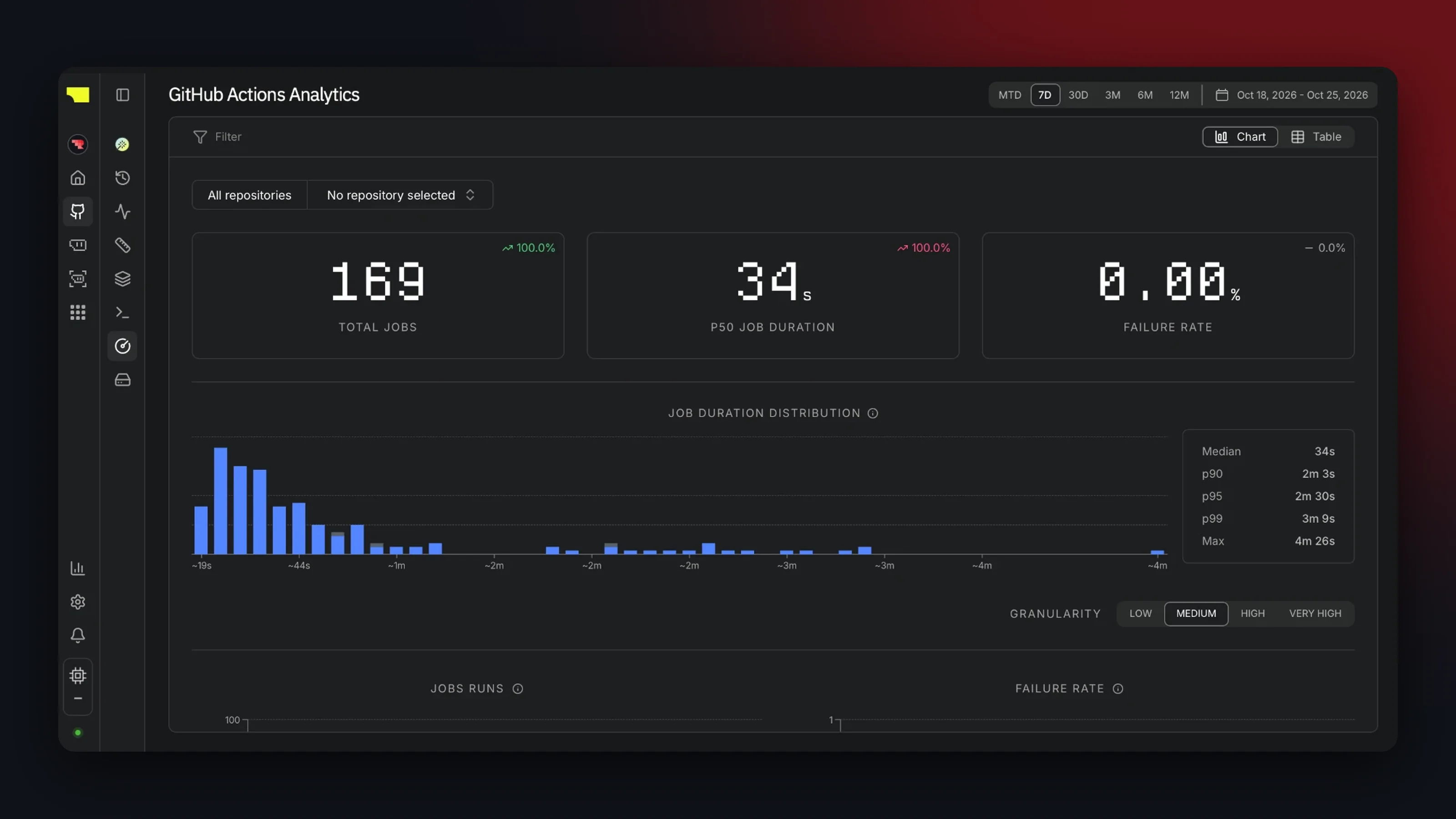Viewport: 1456px width, 819px height.
Task: Switch to Table view
Action: point(1316,137)
